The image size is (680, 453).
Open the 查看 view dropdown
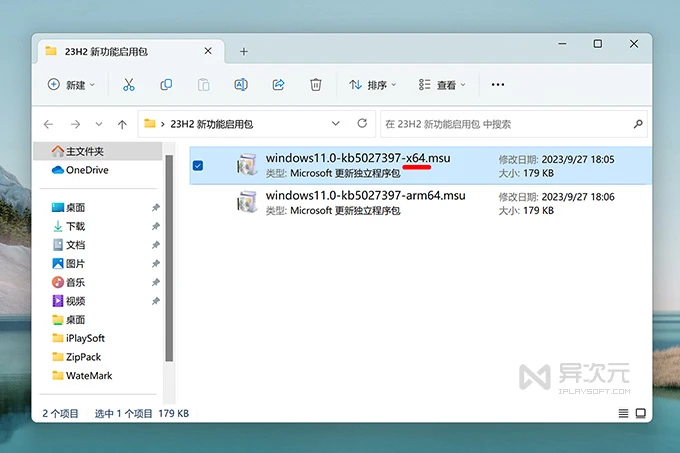point(442,85)
